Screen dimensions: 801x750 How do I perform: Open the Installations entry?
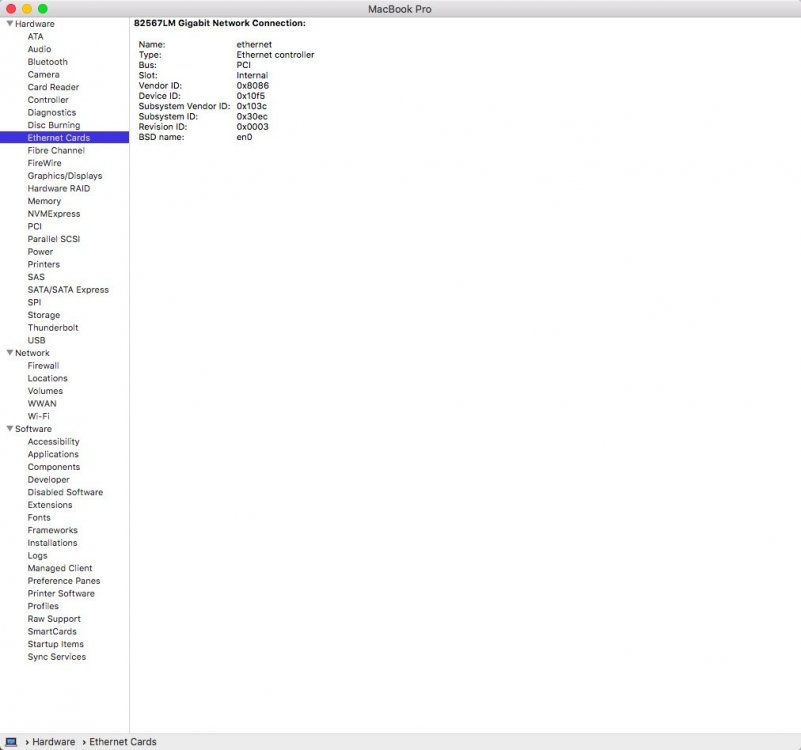tap(52, 543)
